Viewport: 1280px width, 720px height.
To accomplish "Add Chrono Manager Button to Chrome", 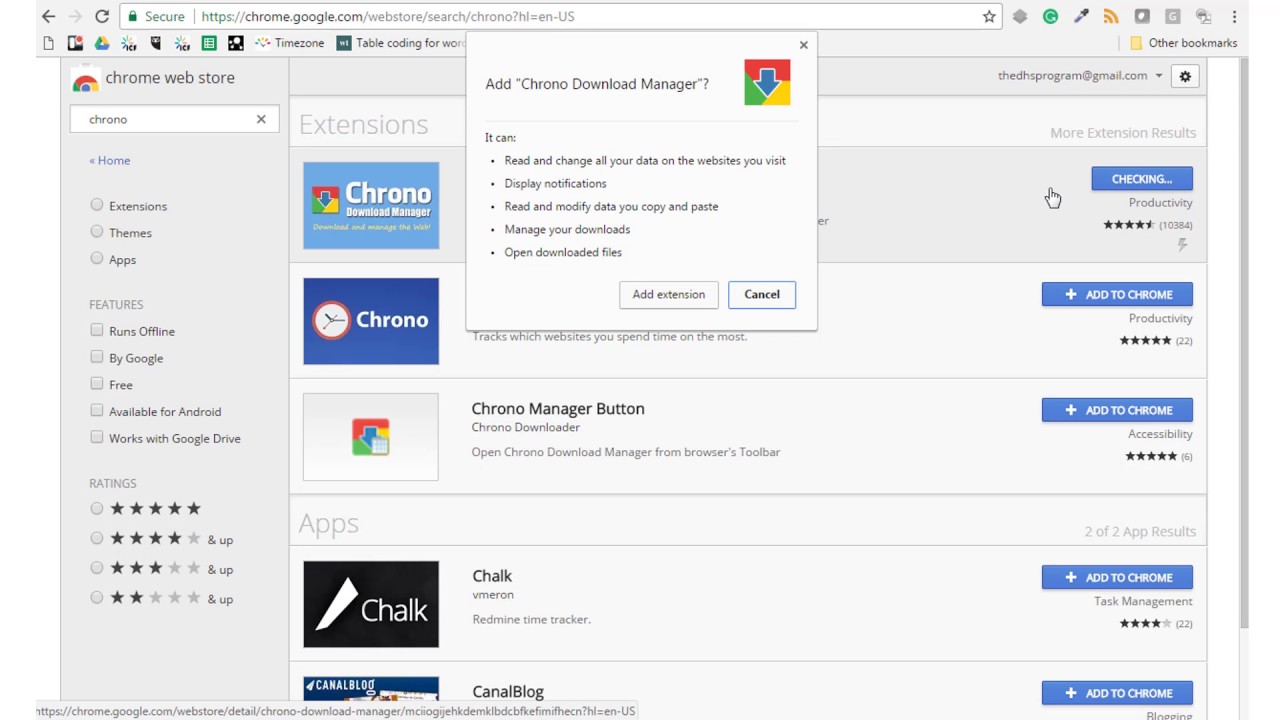I will coord(1117,410).
